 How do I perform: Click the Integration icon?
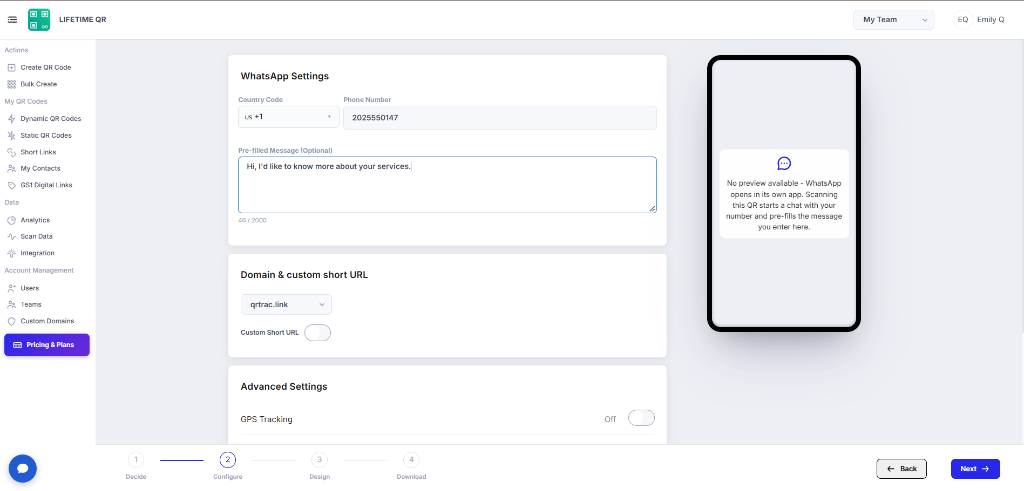coord(11,253)
